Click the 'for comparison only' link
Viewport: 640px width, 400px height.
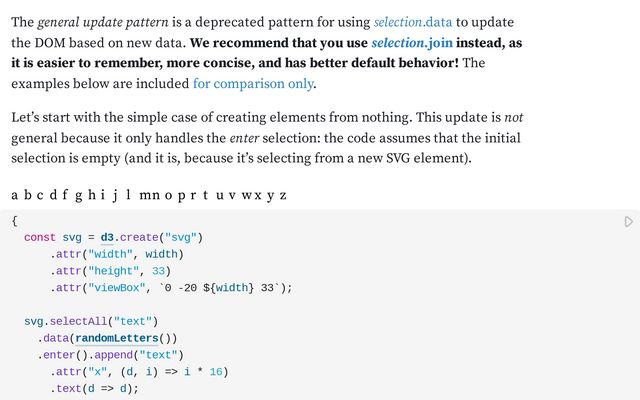[253, 83]
